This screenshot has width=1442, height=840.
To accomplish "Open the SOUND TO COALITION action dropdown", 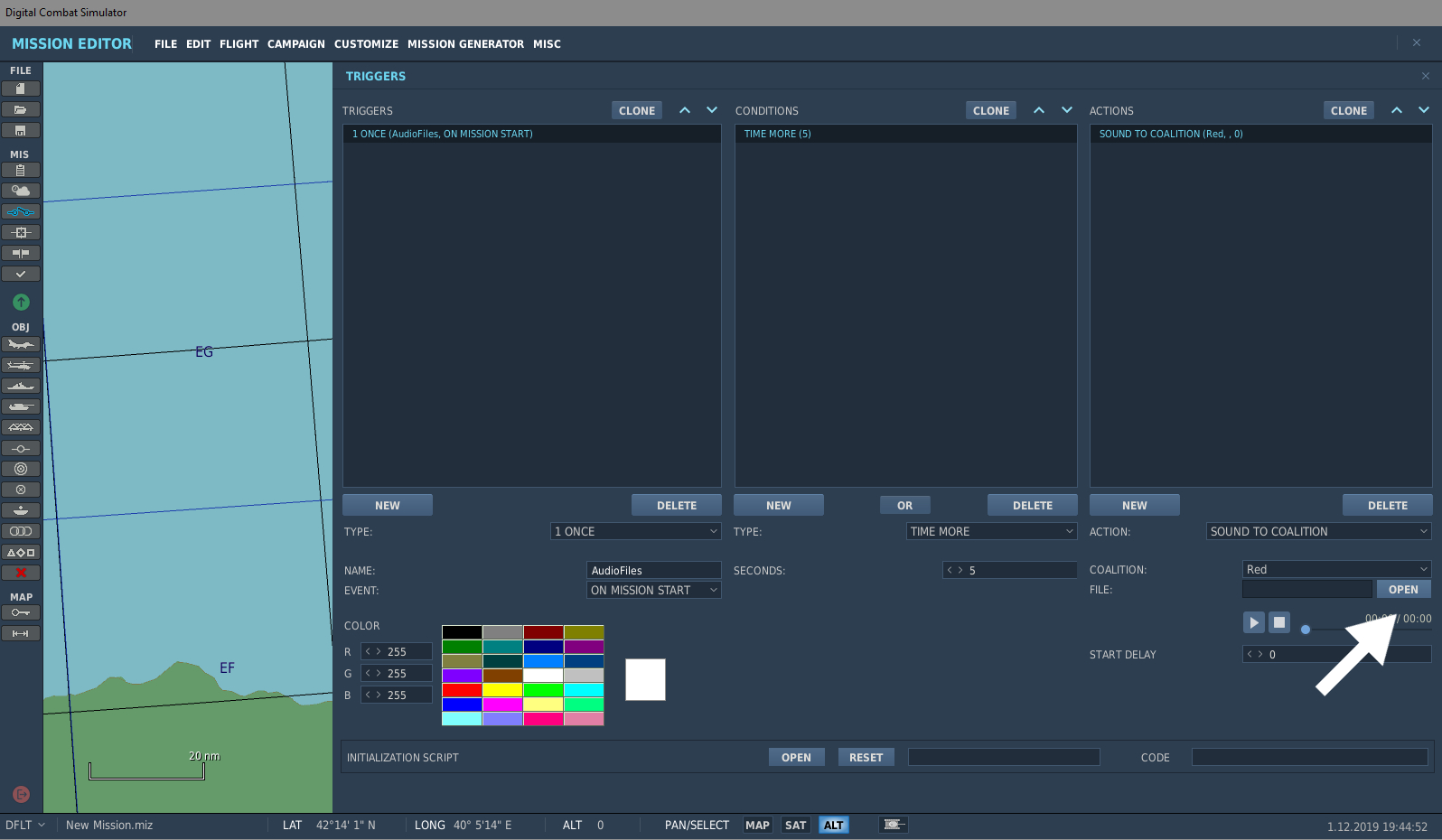I will (1318, 531).
